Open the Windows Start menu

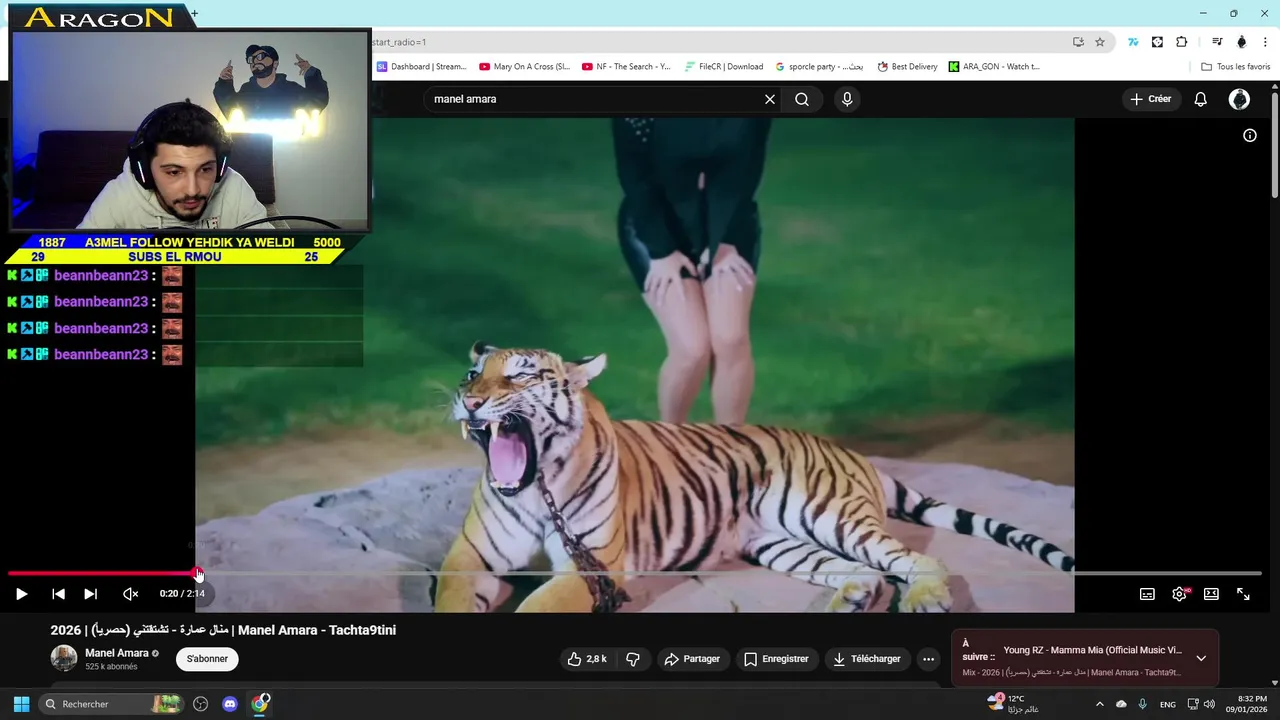tap(20, 704)
